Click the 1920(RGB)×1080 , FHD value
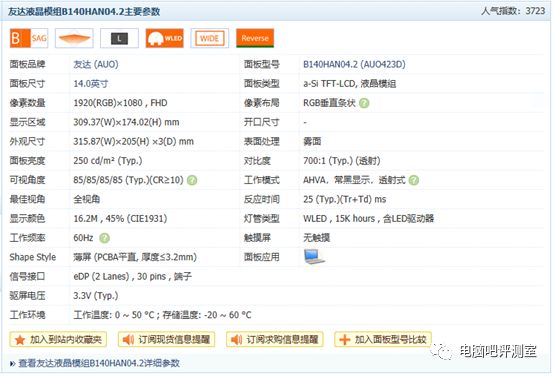Screen dimensions: 554x376 [120, 103]
